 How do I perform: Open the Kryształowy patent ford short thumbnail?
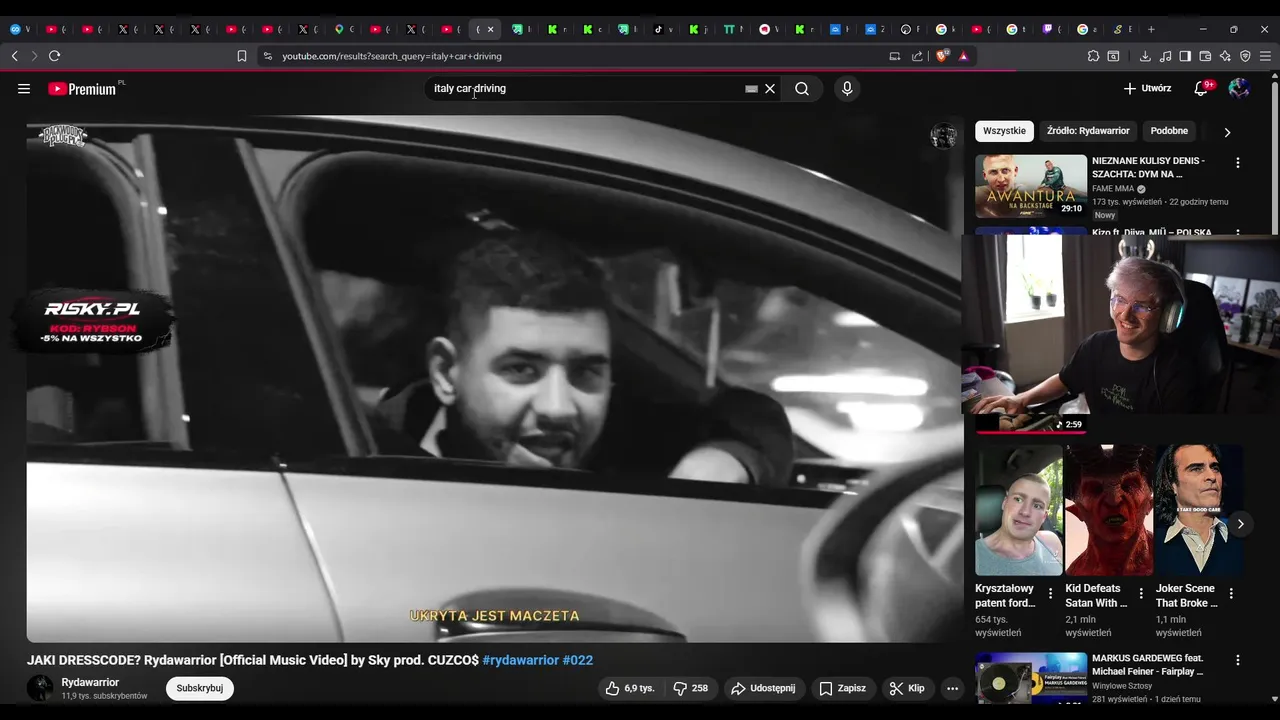tap(1019, 510)
